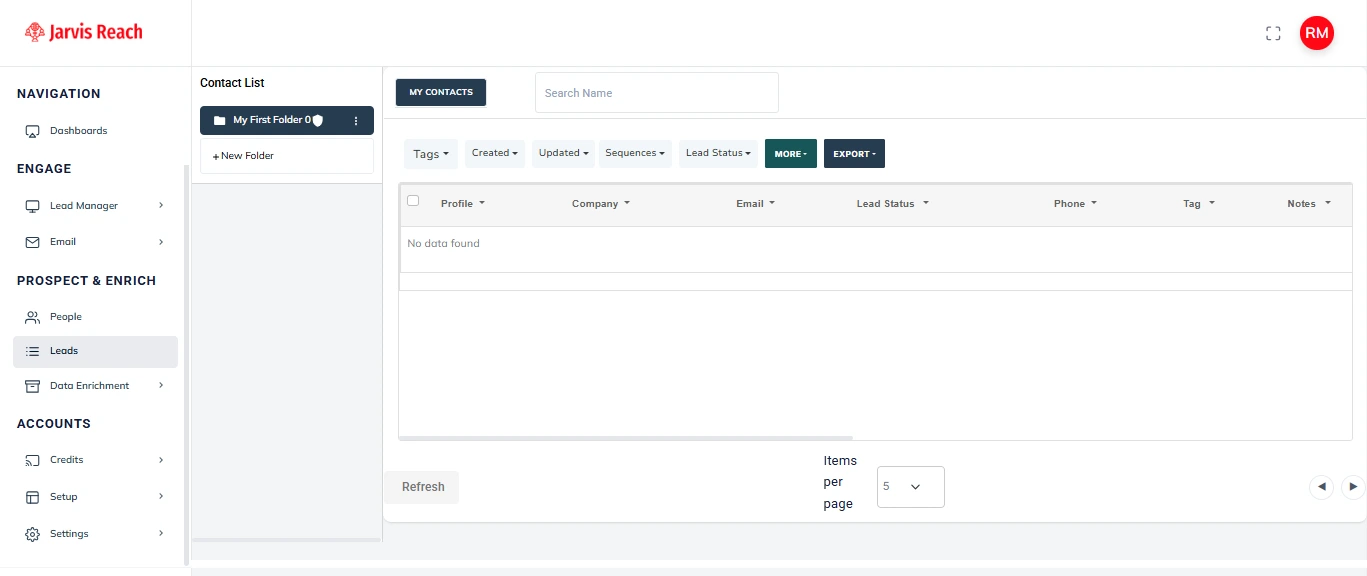1367x576 pixels.
Task: Expand the Settings submenu chevron
Action: [161, 534]
